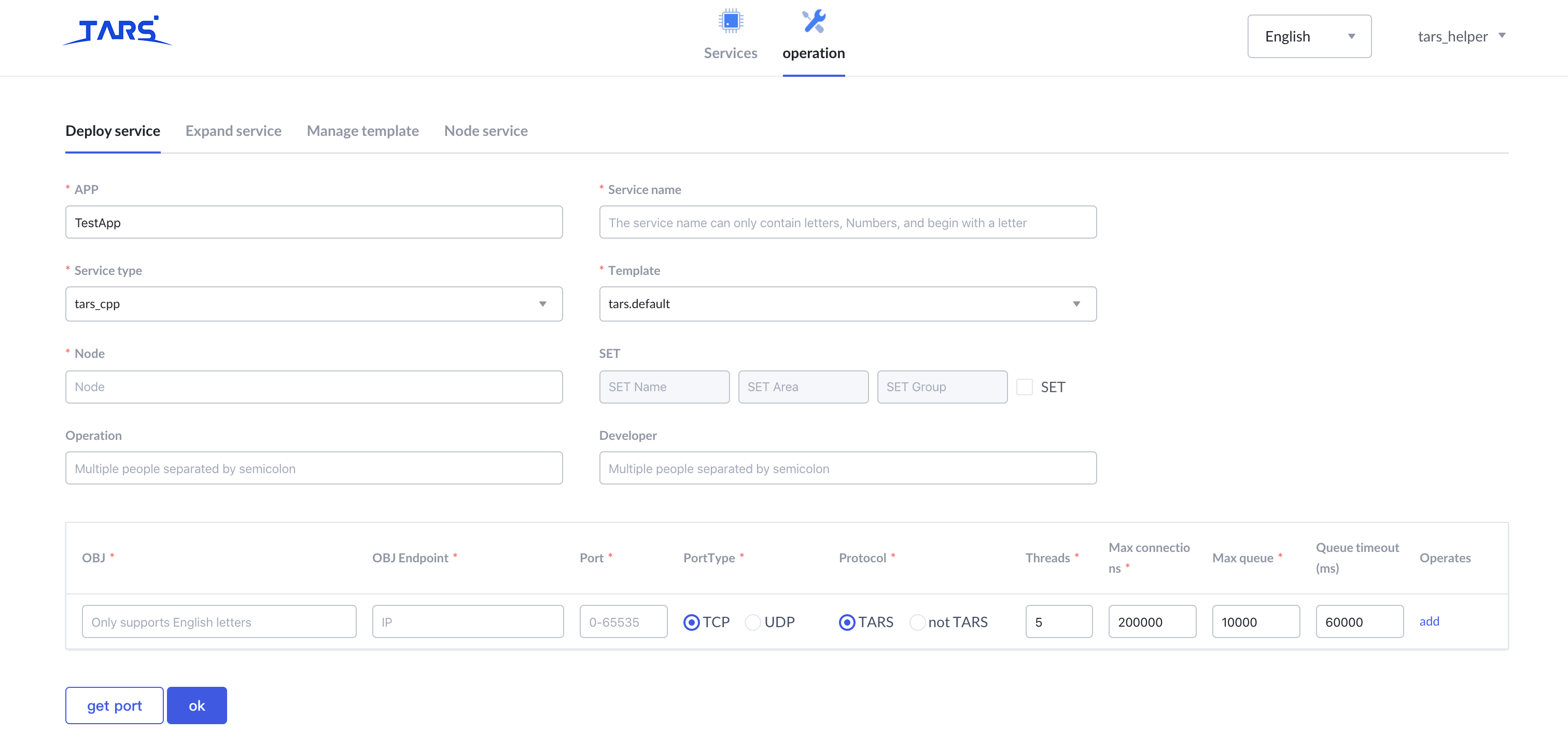Focus the Service name input field

847,223
